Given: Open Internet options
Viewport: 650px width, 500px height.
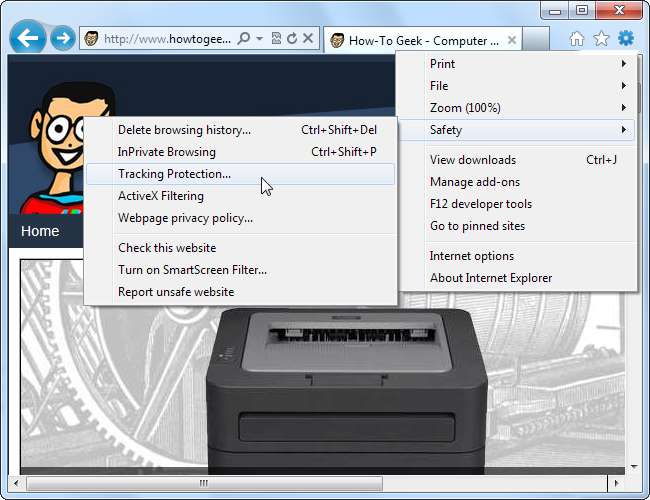Looking at the screenshot, I should click(x=517, y=256).
